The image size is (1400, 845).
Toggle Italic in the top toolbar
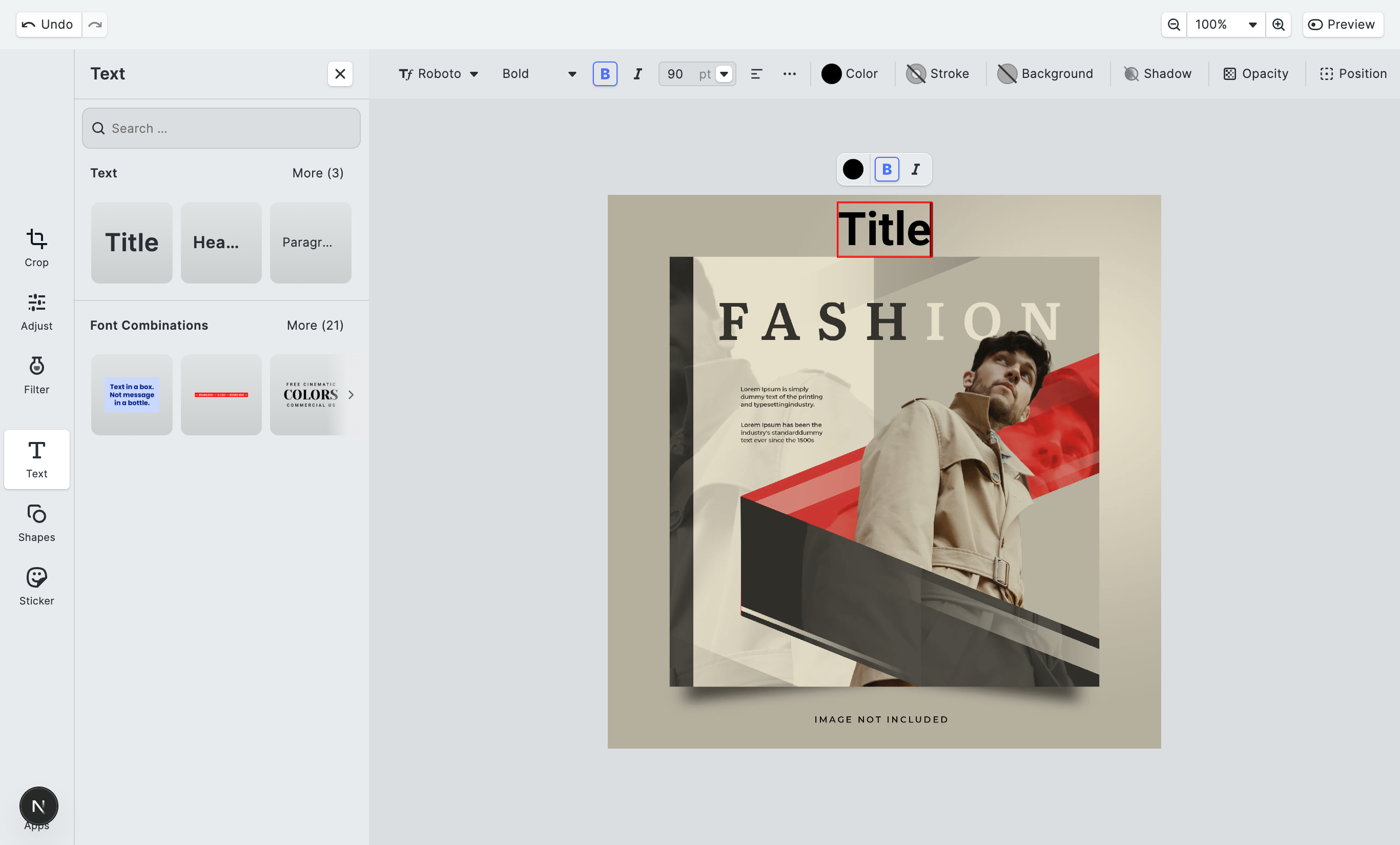tap(637, 74)
